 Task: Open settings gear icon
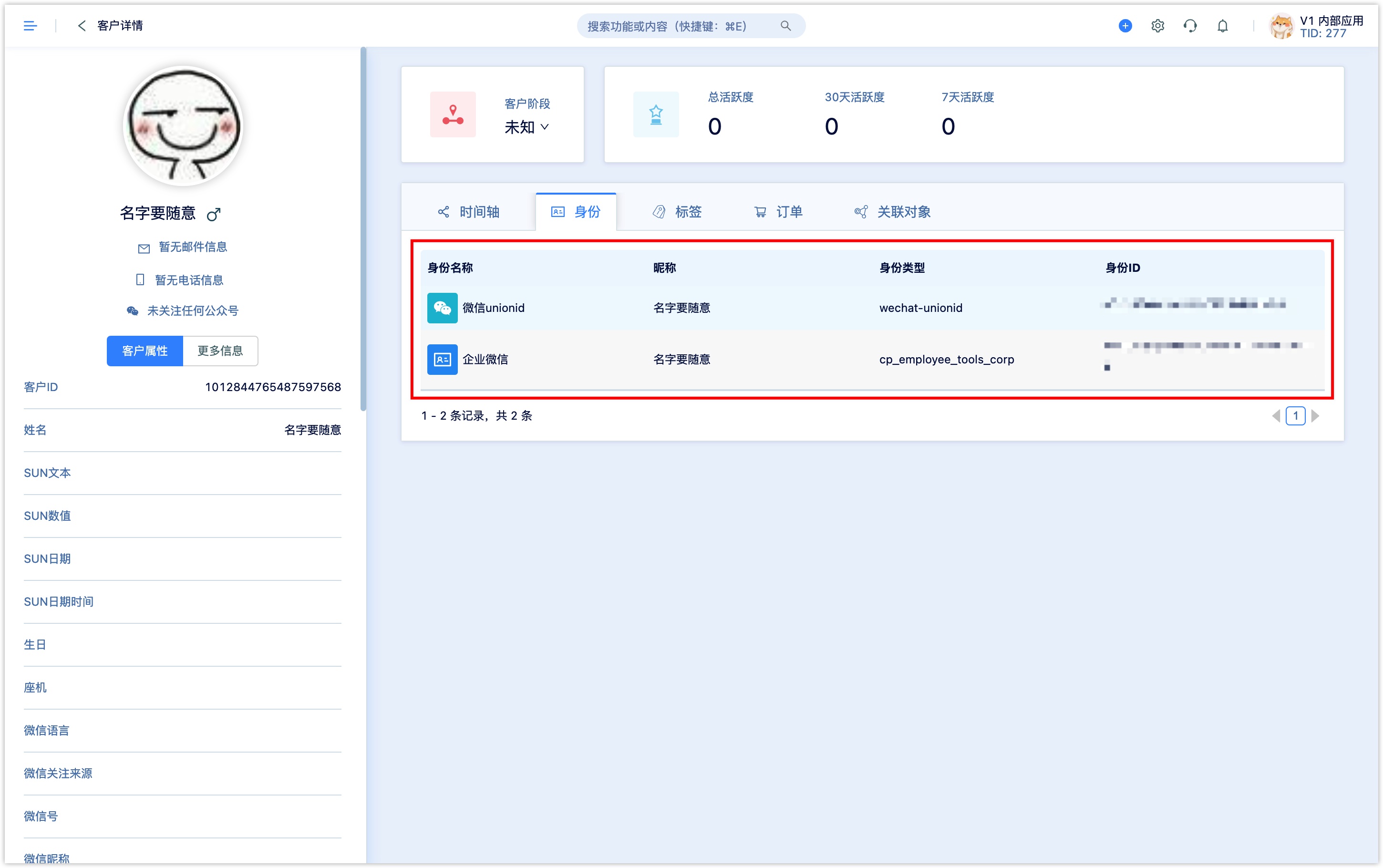click(x=1157, y=26)
